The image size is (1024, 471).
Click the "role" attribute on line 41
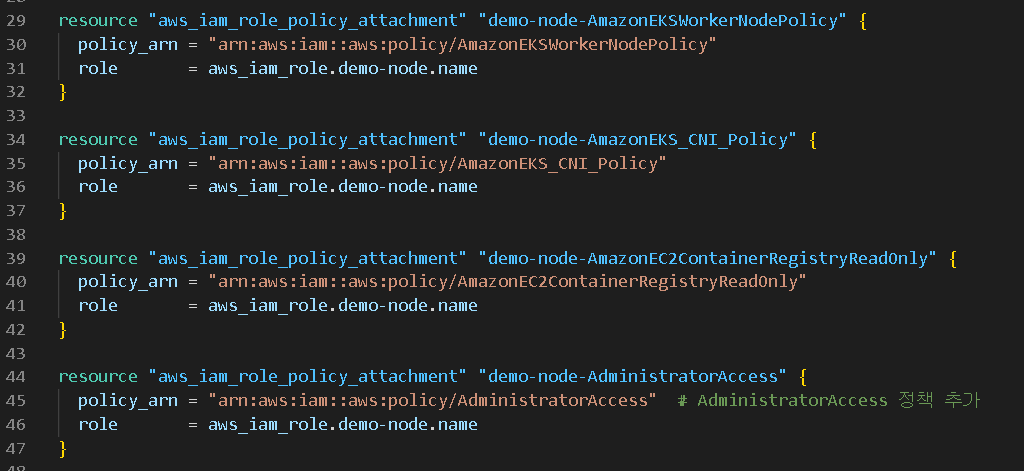point(98,306)
